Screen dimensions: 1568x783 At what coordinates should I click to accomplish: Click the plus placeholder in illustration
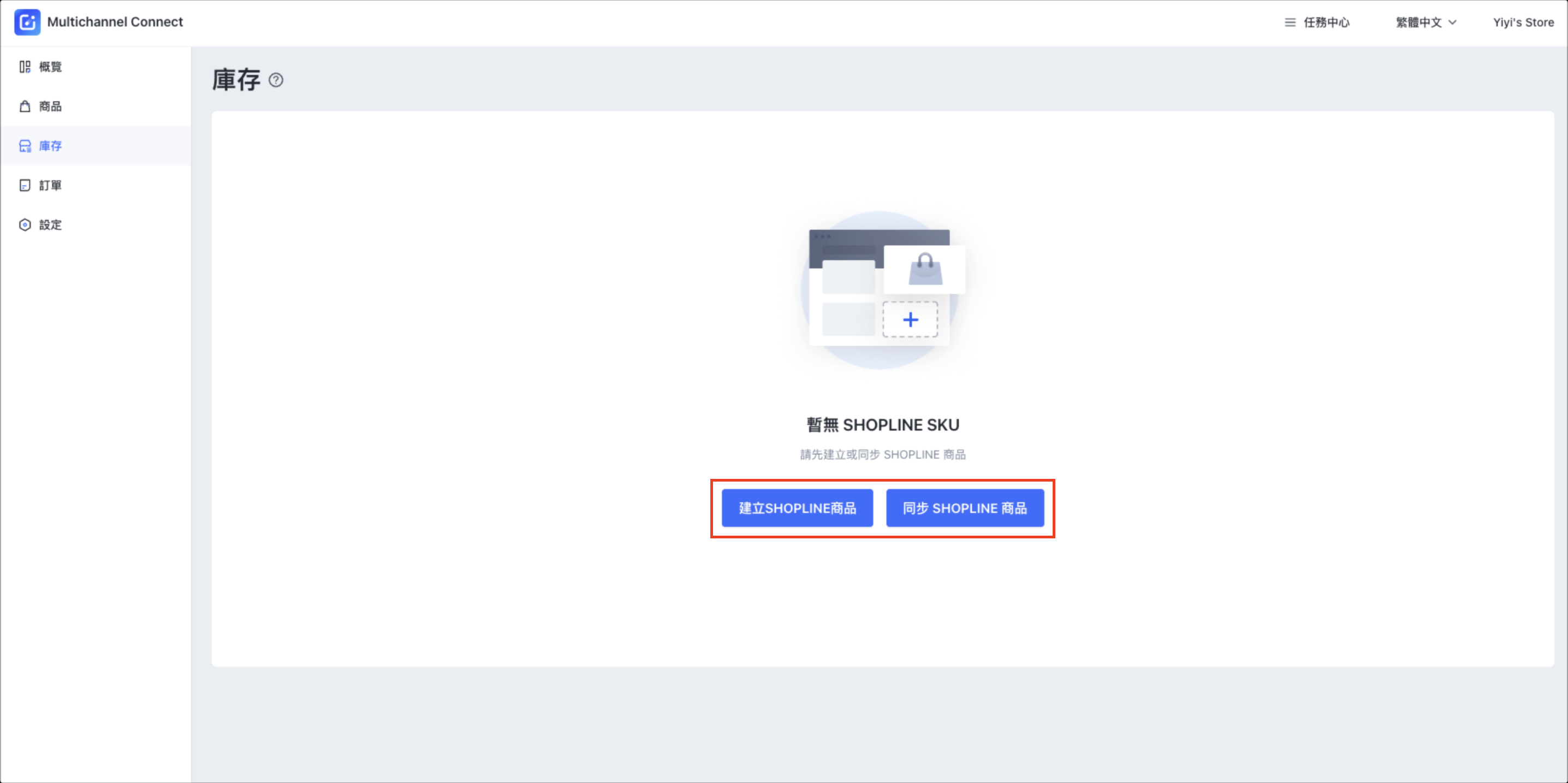tap(910, 319)
